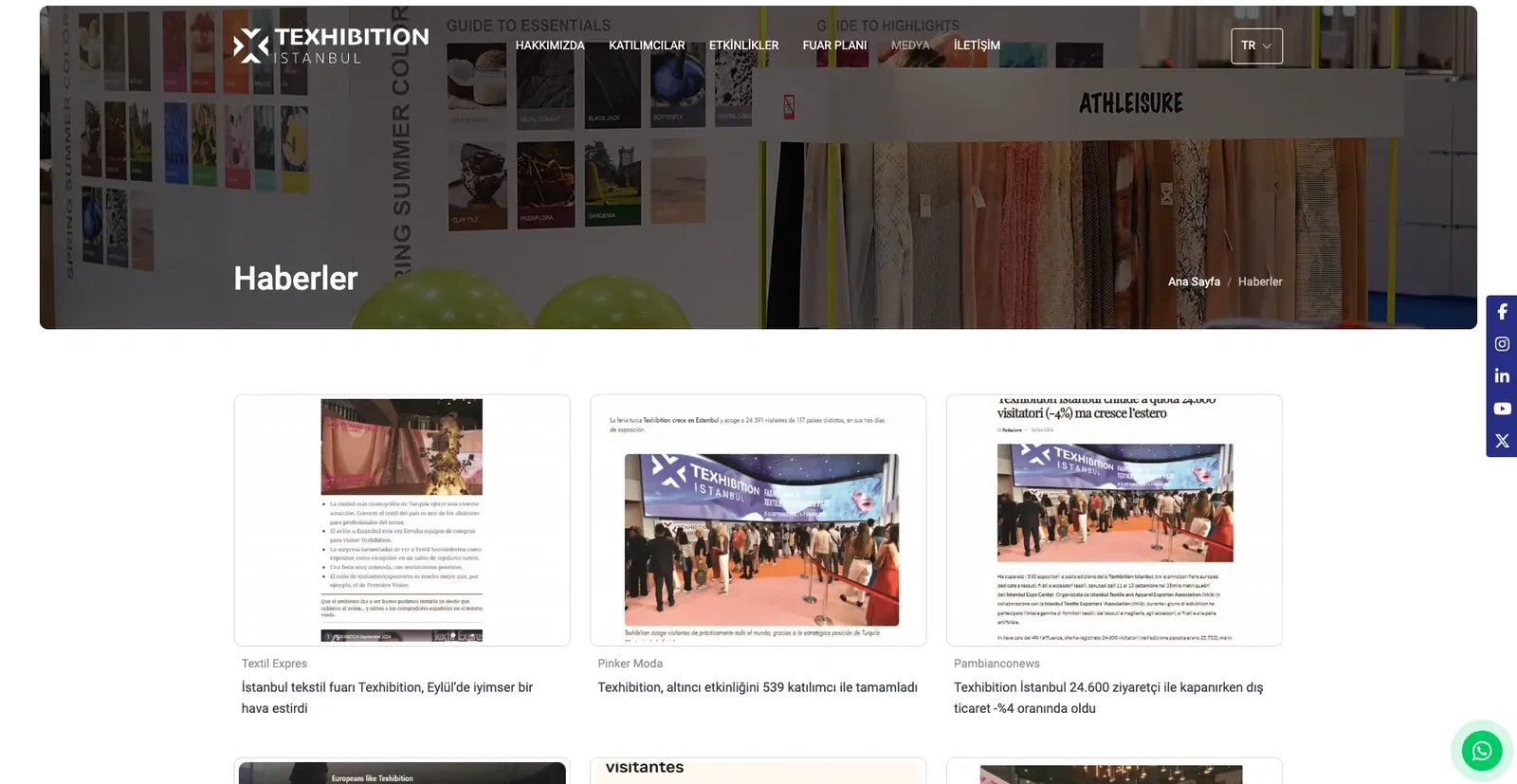The width and height of the screenshot is (1517, 784).
Task: Read 'Texhibition, altıncı etkinliğini 539 katılımcı' article
Action: (x=758, y=687)
